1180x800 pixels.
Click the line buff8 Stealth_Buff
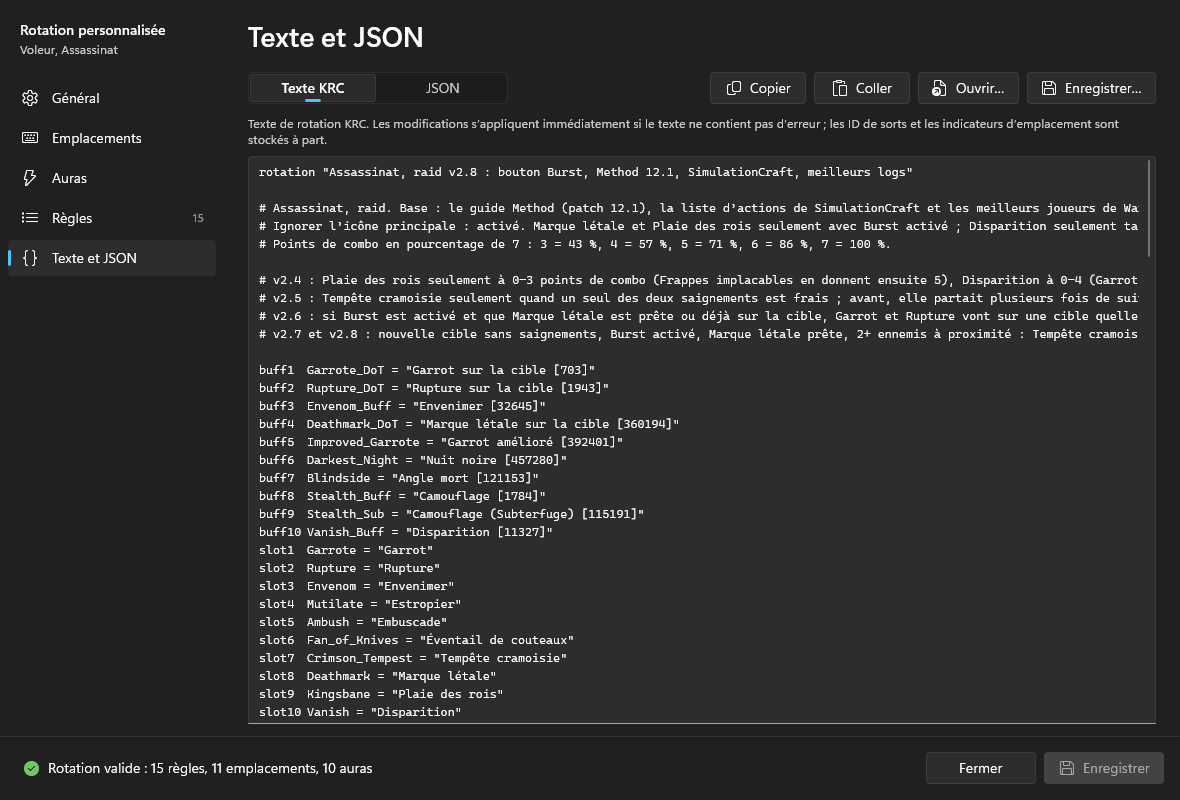coord(402,496)
